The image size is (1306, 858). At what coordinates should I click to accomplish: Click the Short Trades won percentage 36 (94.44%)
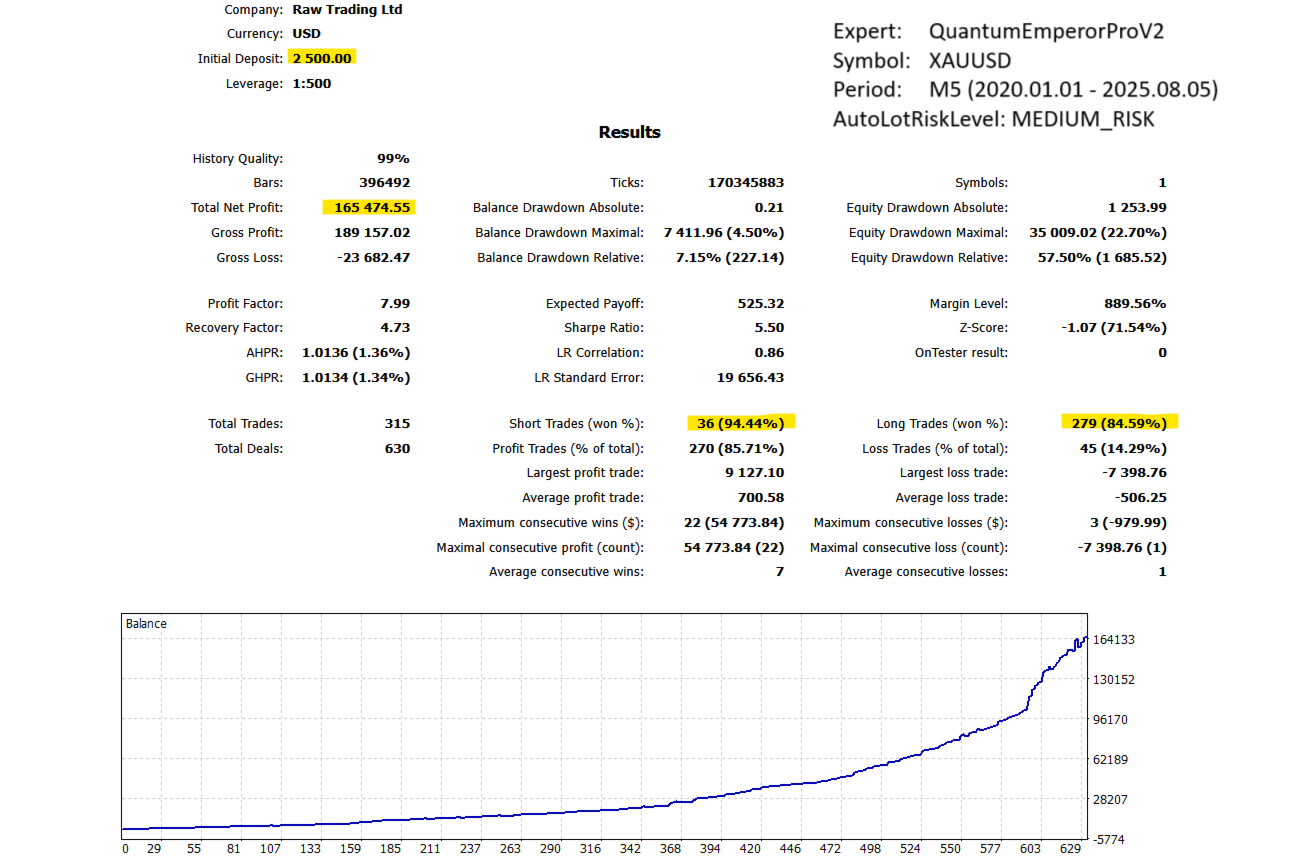(x=740, y=423)
